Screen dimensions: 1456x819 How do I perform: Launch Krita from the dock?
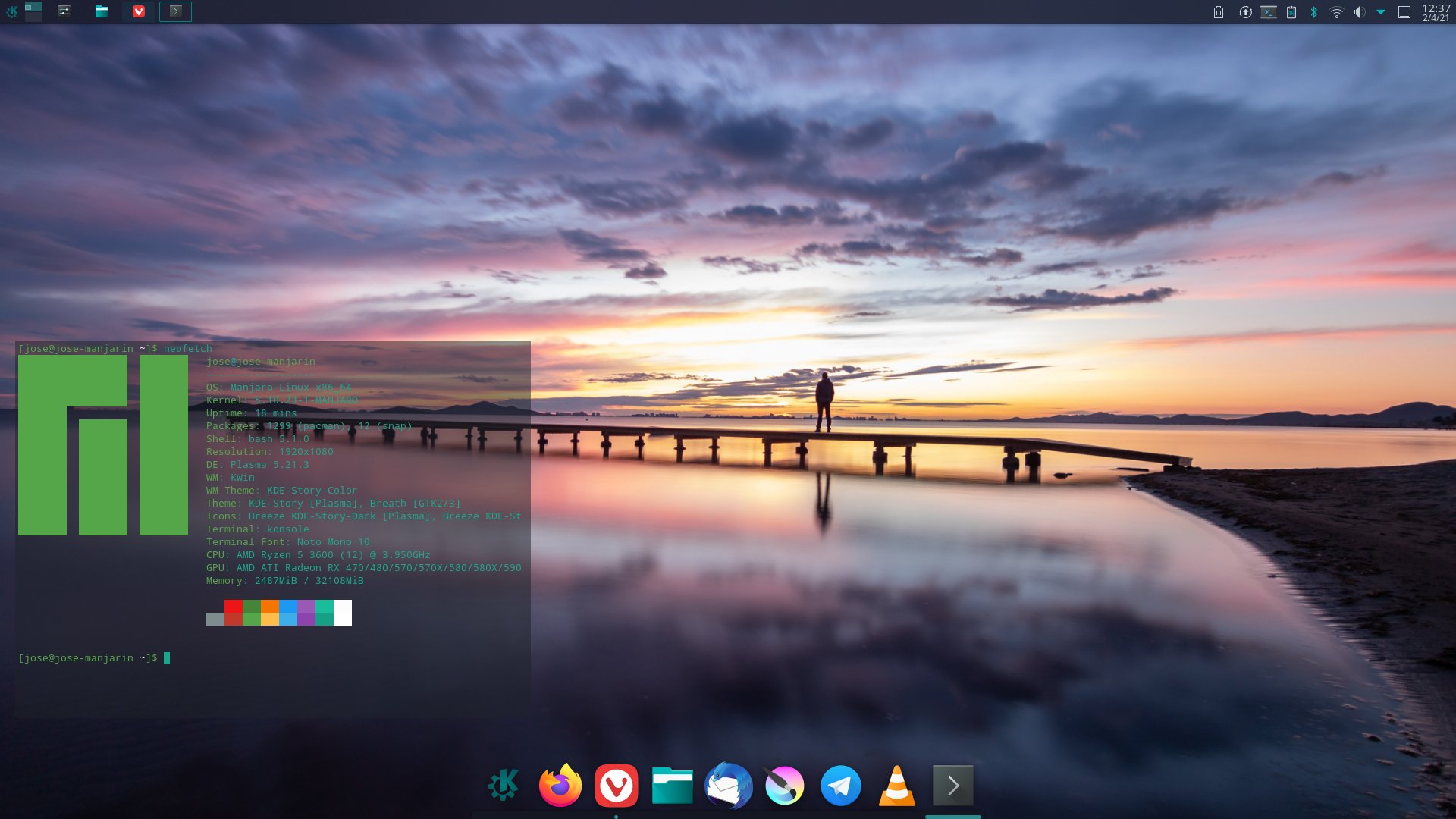coord(784,786)
